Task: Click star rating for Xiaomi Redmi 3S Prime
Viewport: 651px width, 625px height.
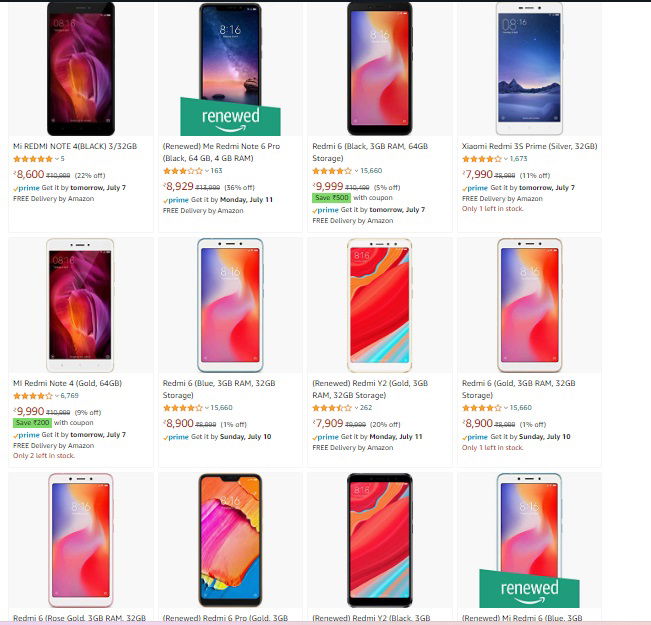Action: [481, 159]
